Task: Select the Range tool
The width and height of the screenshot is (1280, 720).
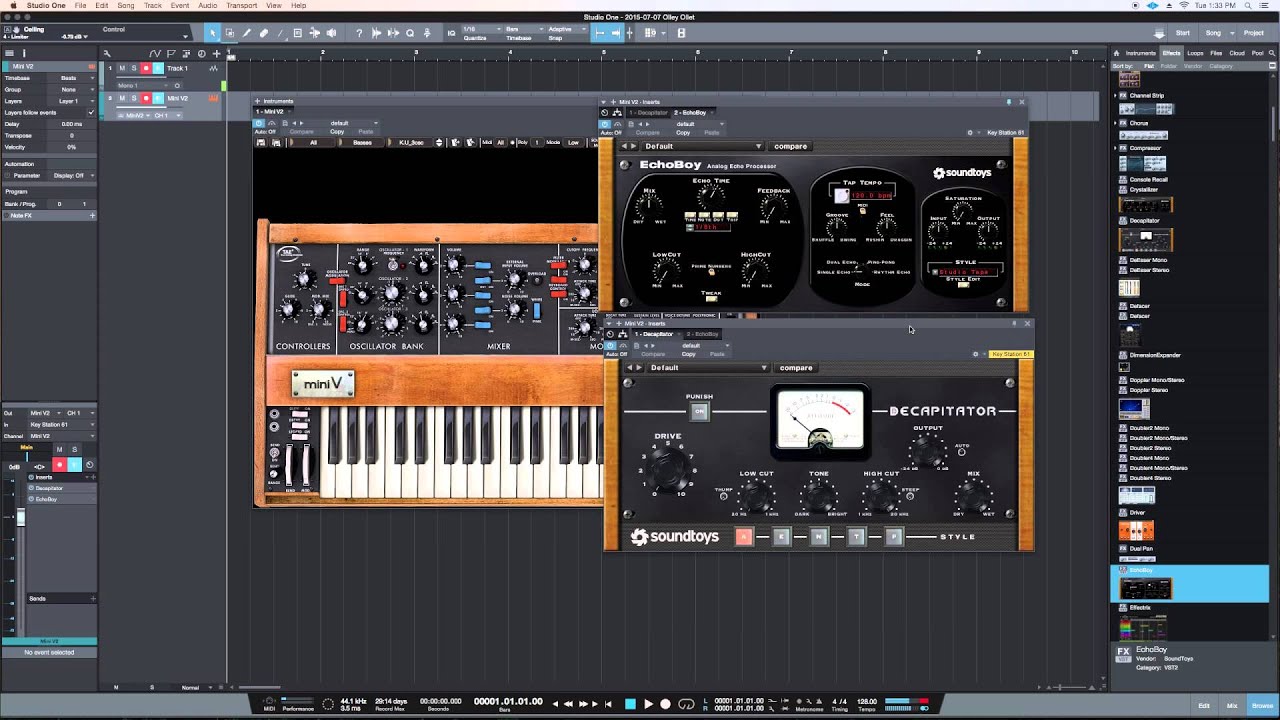Action: (229, 33)
